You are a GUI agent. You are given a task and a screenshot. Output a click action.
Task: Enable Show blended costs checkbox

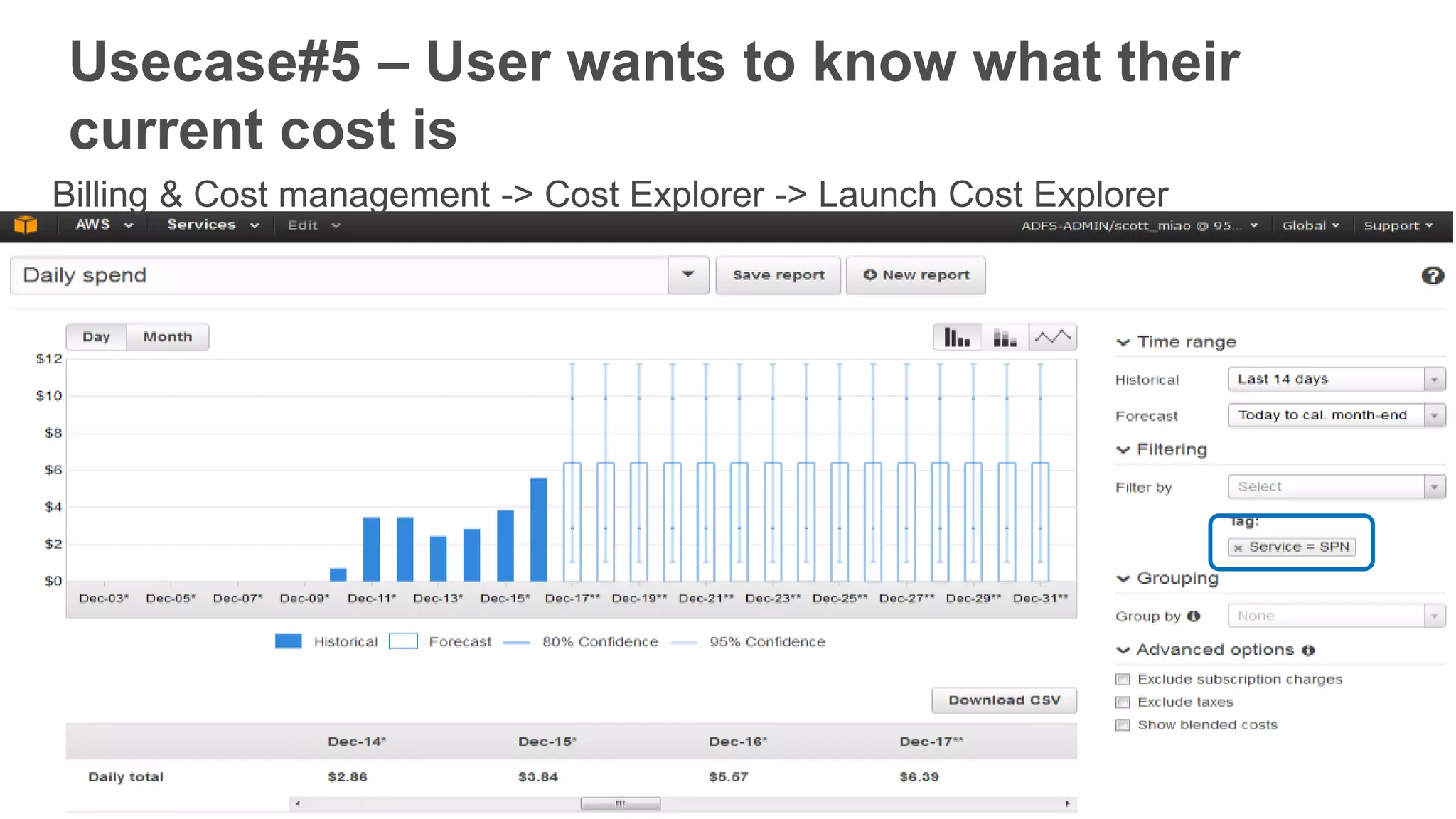(x=1123, y=725)
